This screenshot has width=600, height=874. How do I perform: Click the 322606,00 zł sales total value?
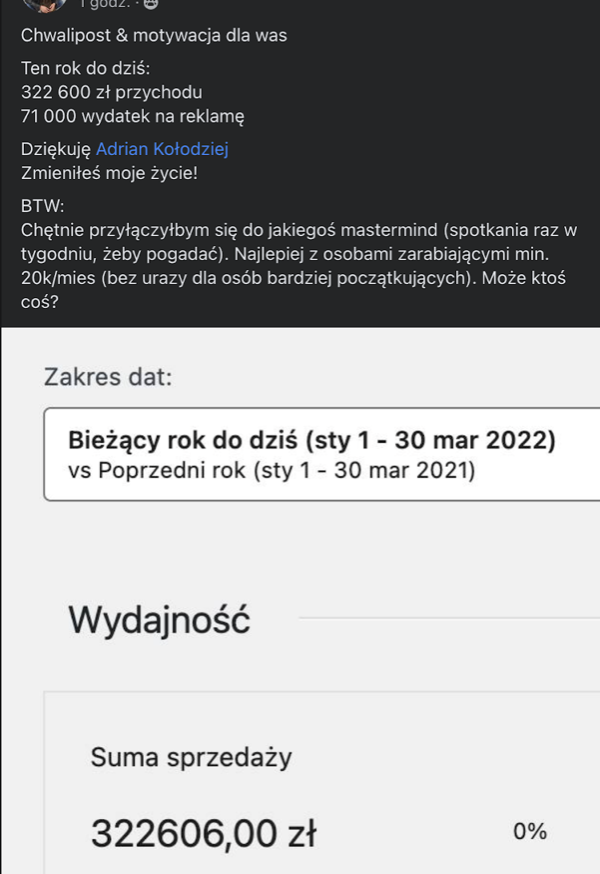tap(204, 834)
